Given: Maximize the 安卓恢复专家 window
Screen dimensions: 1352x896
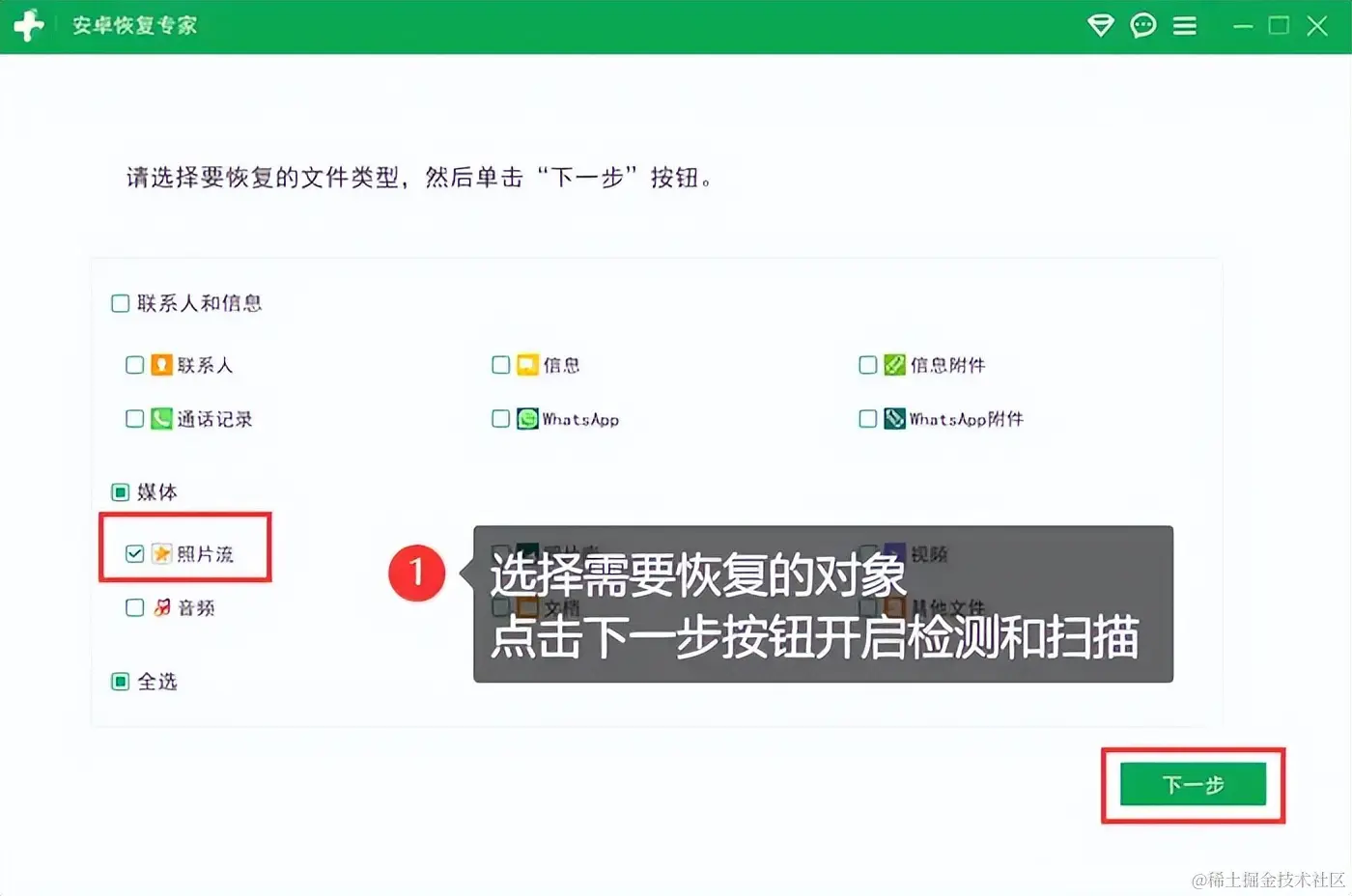Looking at the screenshot, I should pos(1279,26).
